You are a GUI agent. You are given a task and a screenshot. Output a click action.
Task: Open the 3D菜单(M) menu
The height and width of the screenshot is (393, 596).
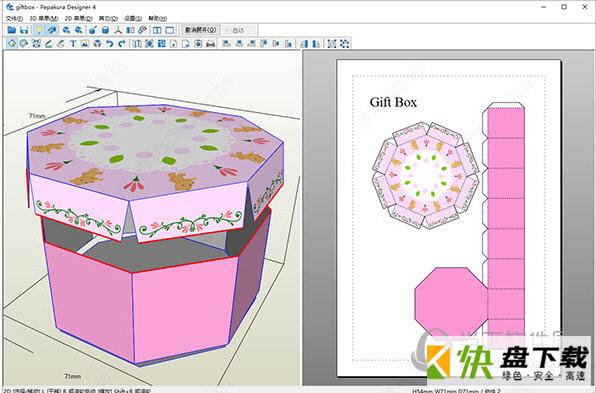tap(44, 18)
